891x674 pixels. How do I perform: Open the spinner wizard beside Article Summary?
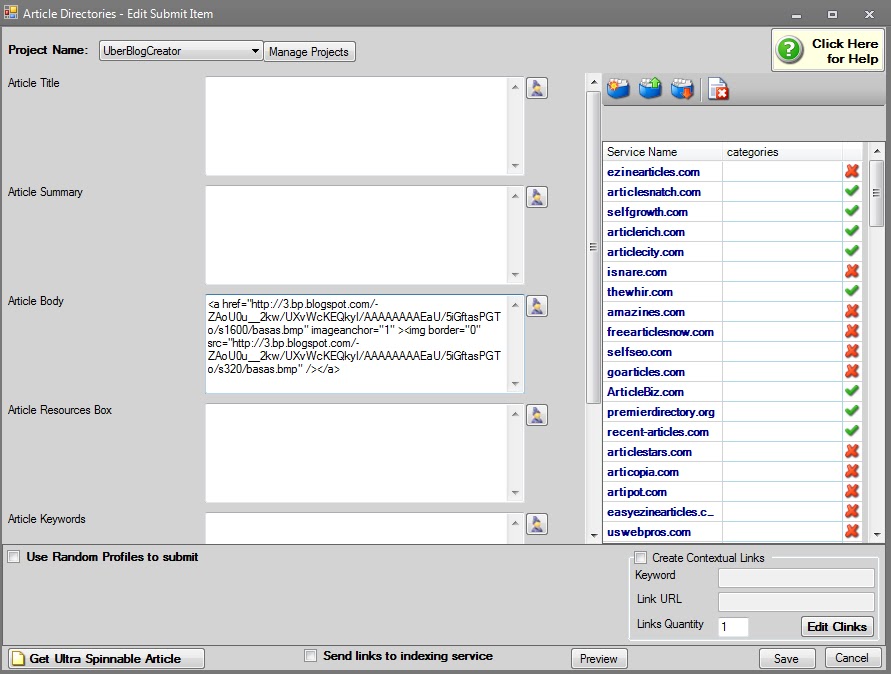pyautogui.click(x=536, y=197)
